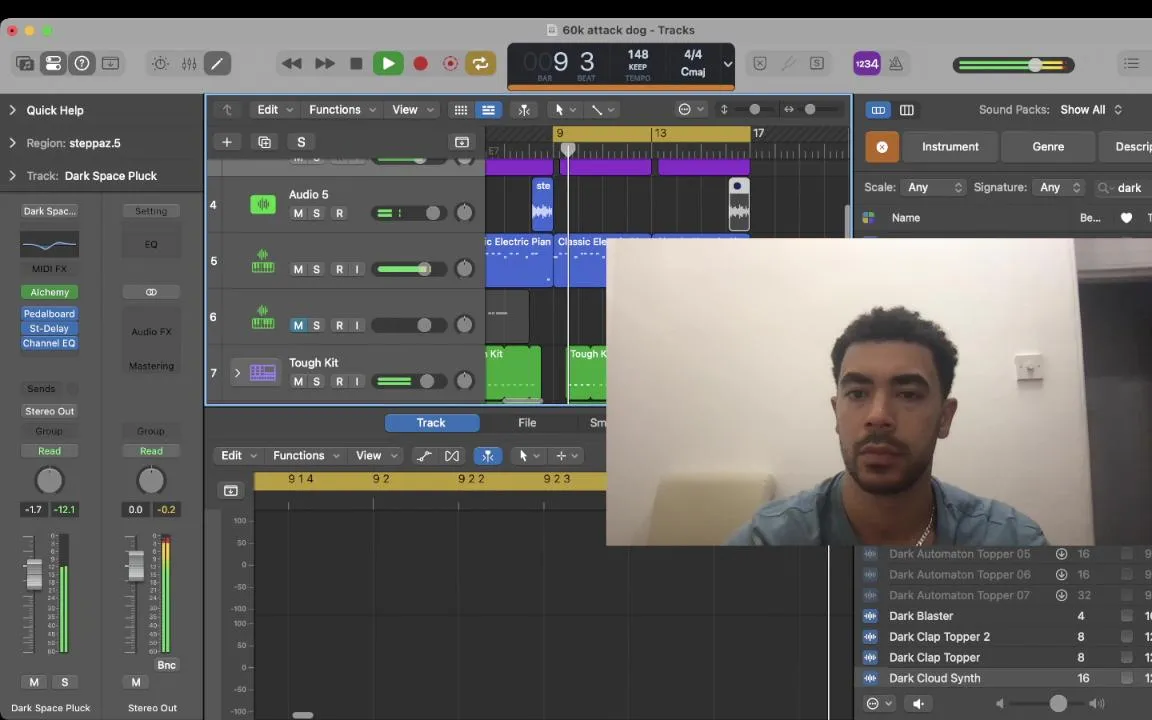The width and height of the screenshot is (1152, 720).
Task: Open the Signature Any dropdown
Action: (x=1059, y=187)
